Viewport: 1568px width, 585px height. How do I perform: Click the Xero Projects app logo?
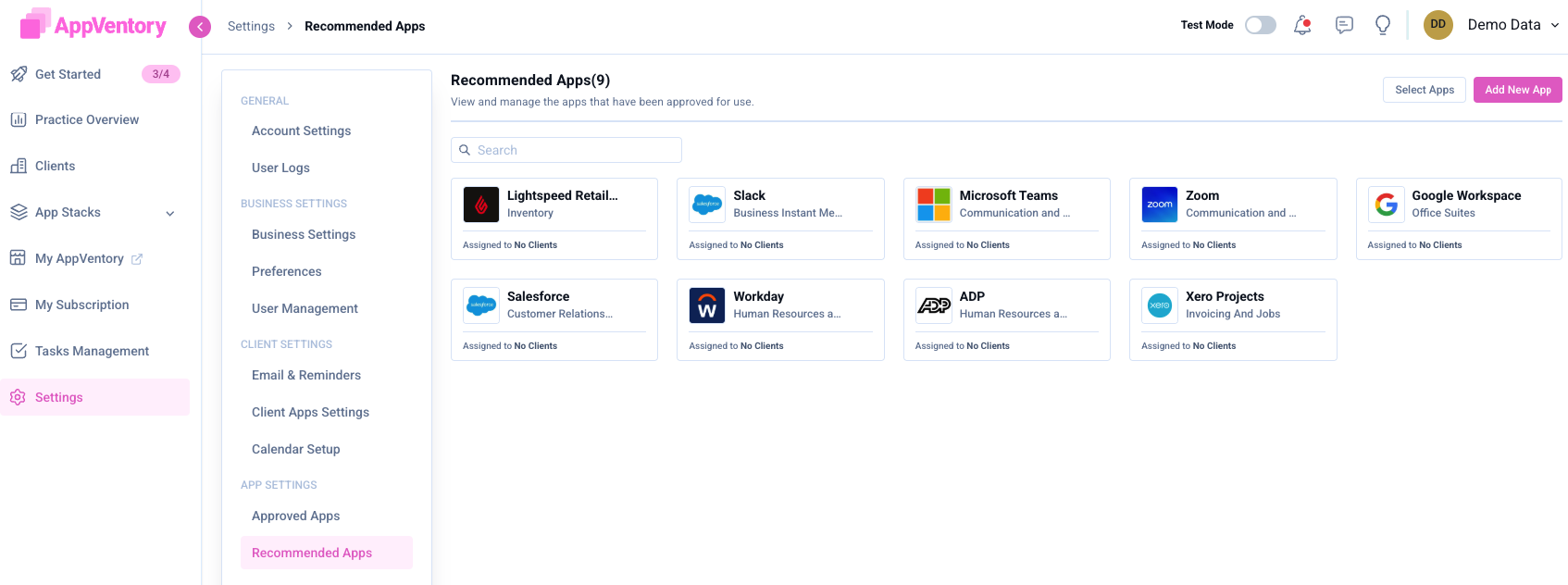tap(1160, 305)
